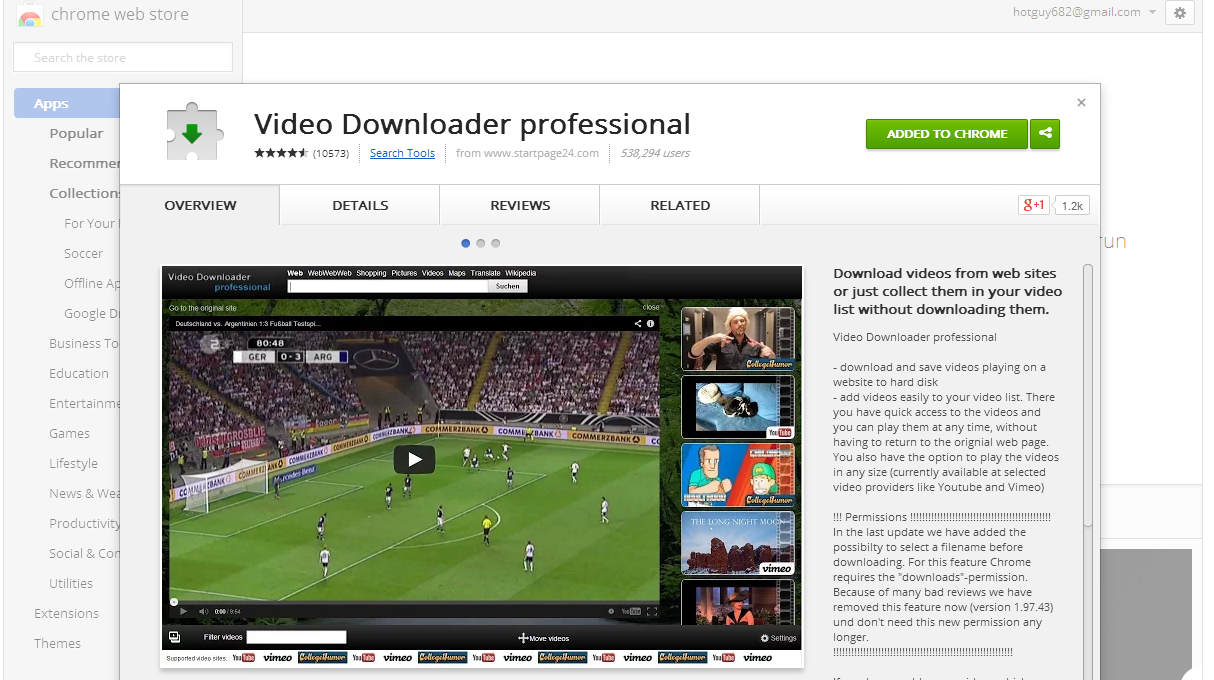
Task: Click the Move videos cross icon
Action: pos(522,638)
